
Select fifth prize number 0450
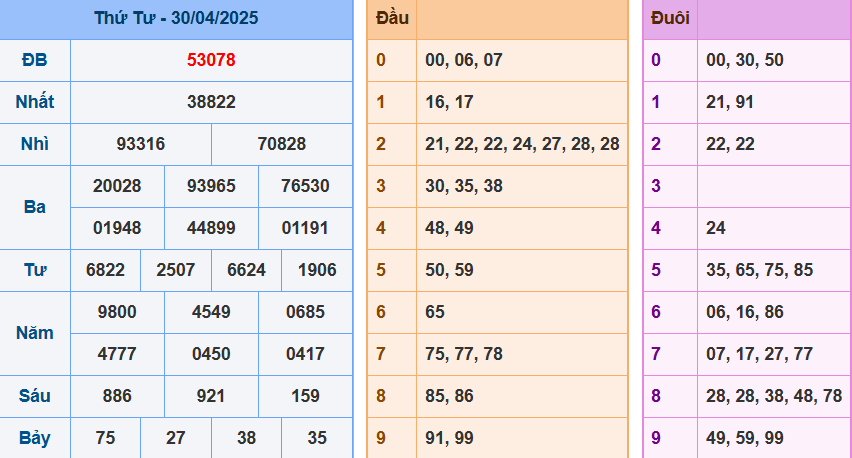point(211,354)
